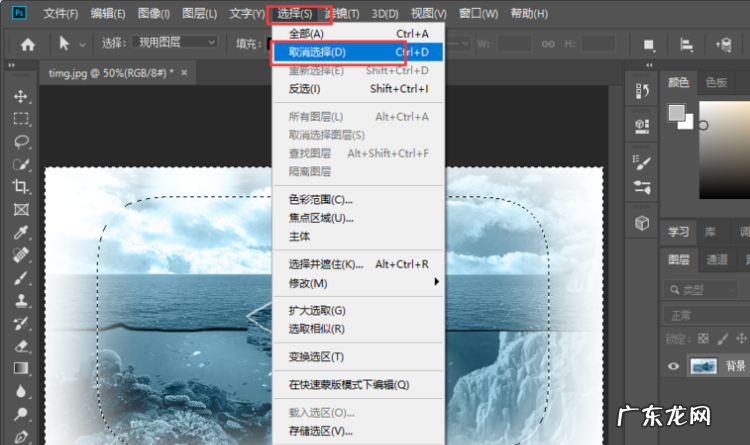The image size is (750, 445).
Task: Switch to the 色板 tab
Action: [716, 83]
